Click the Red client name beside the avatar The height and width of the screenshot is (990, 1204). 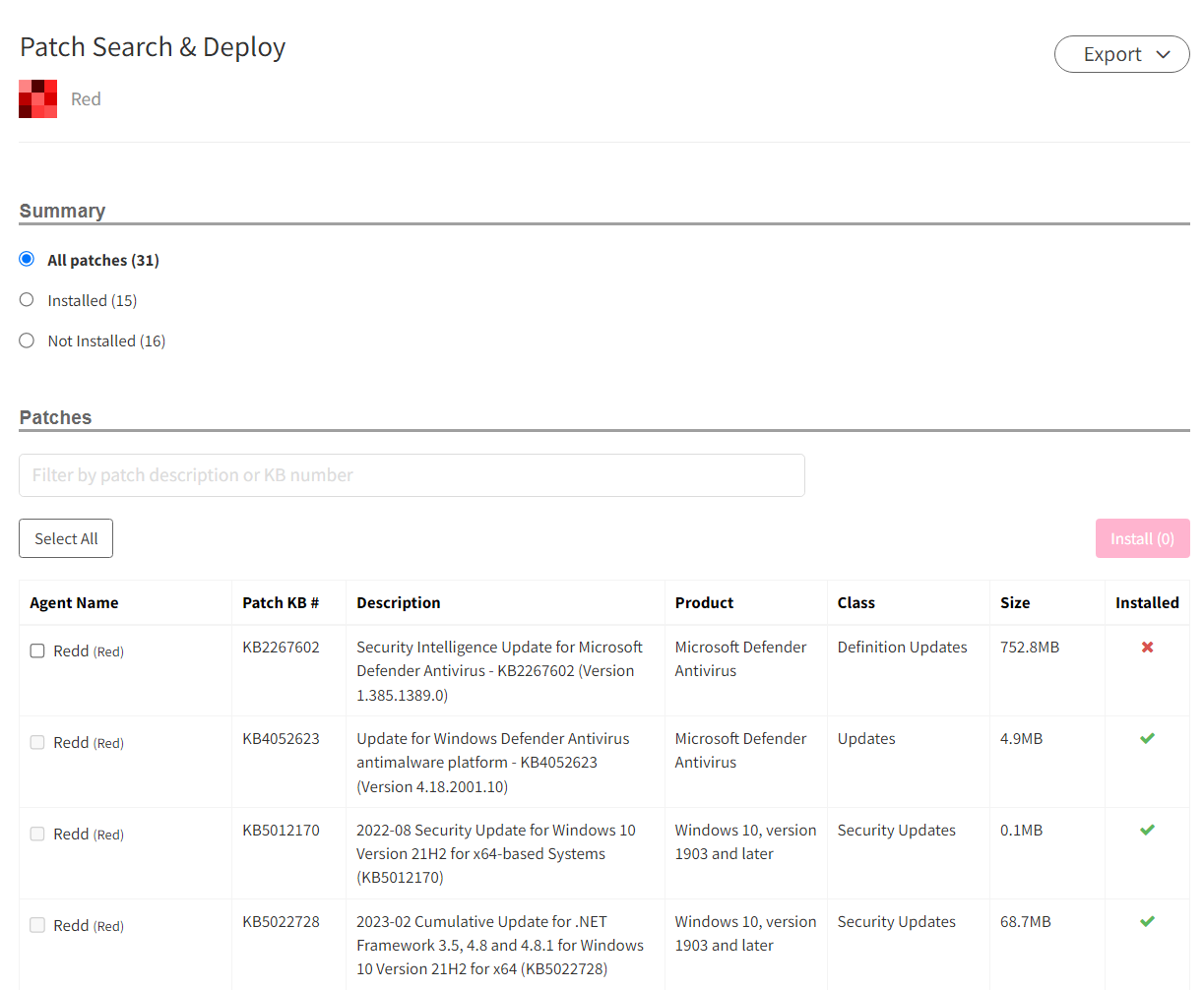(86, 99)
